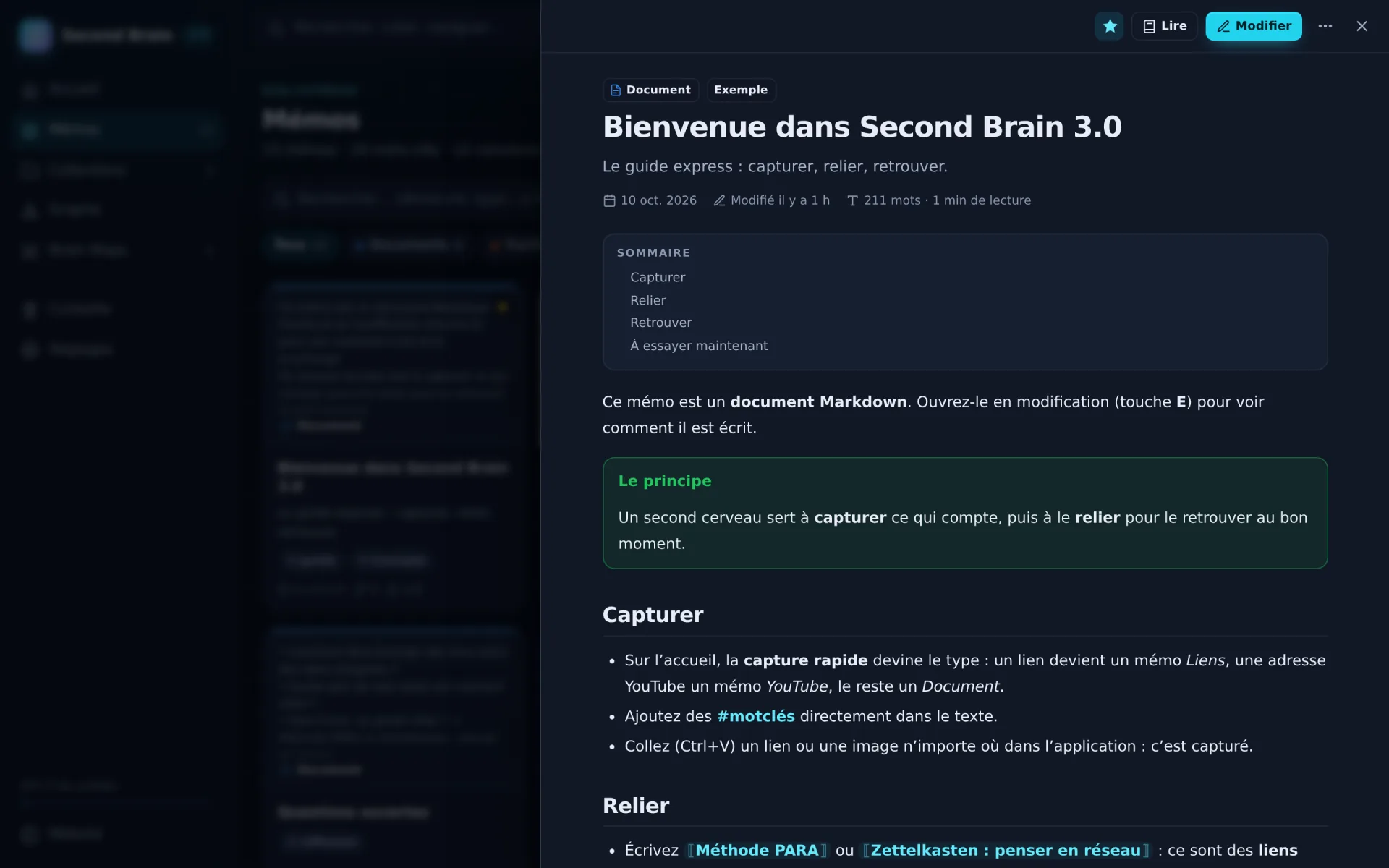The height and width of the screenshot is (868, 1389).
Task: Click the text 1 min de lecture
Action: pyautogui.click(x=982, y=200)
